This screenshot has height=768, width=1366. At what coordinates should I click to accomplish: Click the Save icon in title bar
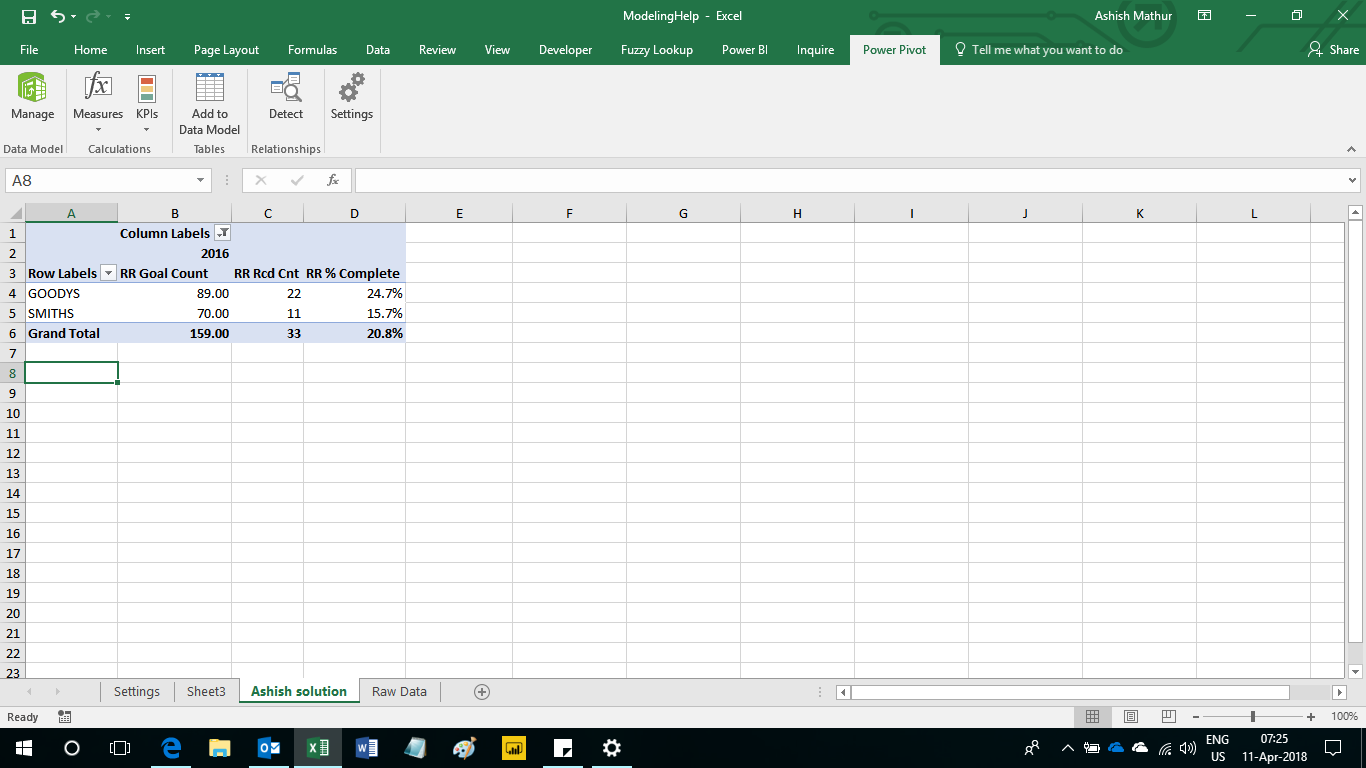pos(28,16)
